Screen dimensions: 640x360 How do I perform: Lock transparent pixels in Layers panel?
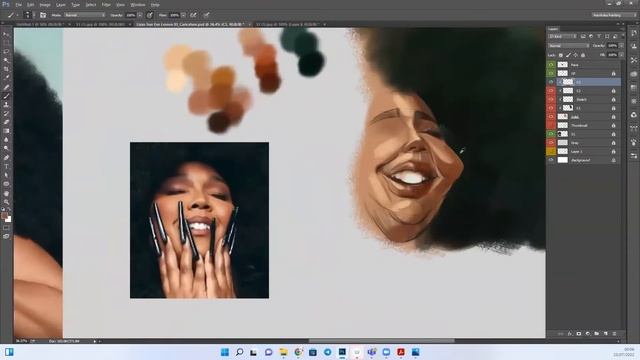(561, 55)
